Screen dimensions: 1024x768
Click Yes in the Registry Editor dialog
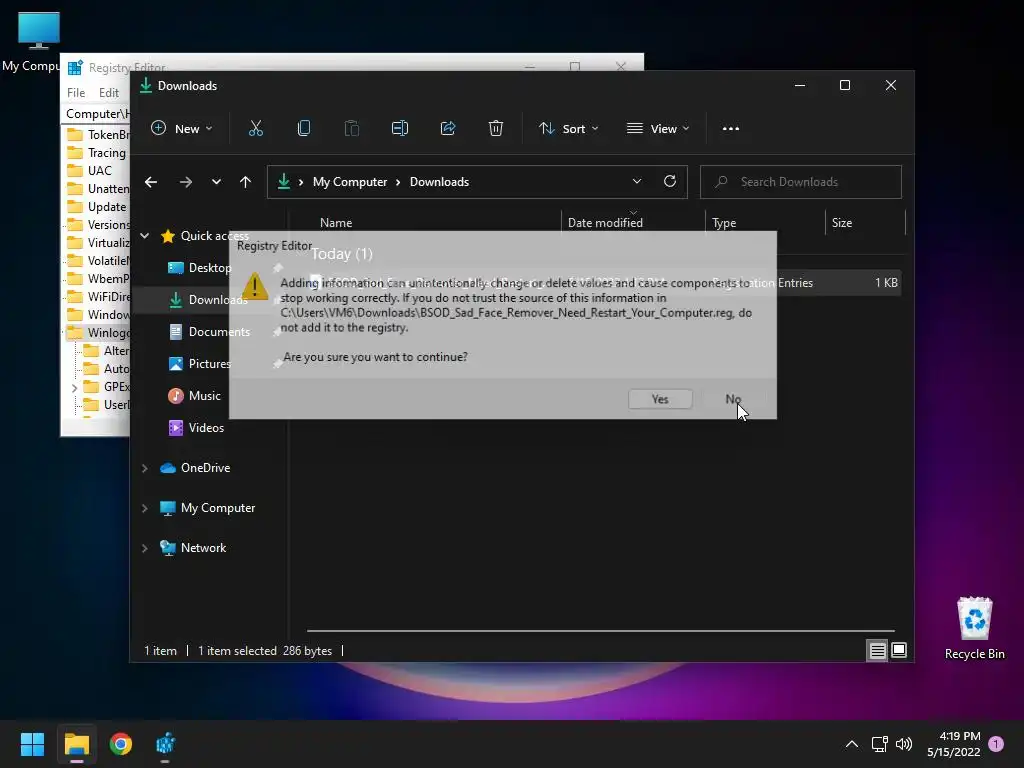[x=660, y=399]
